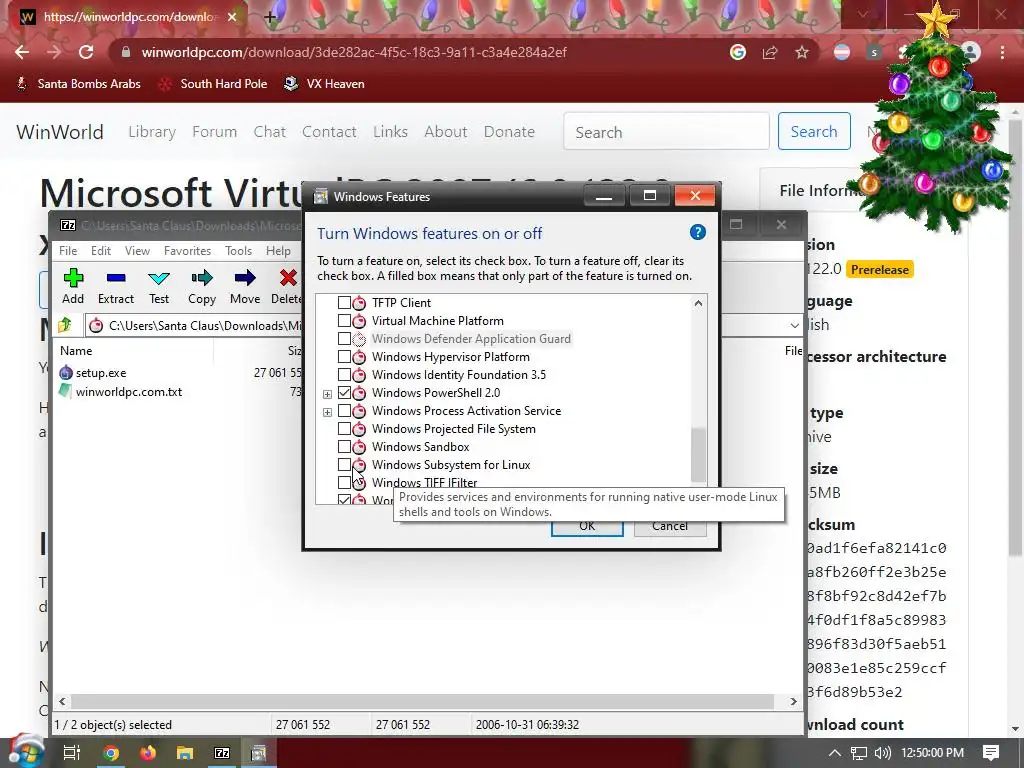Check Windows Identity Foundation 3.5
Screen dimensions: 1024x768
coord(344,375)
